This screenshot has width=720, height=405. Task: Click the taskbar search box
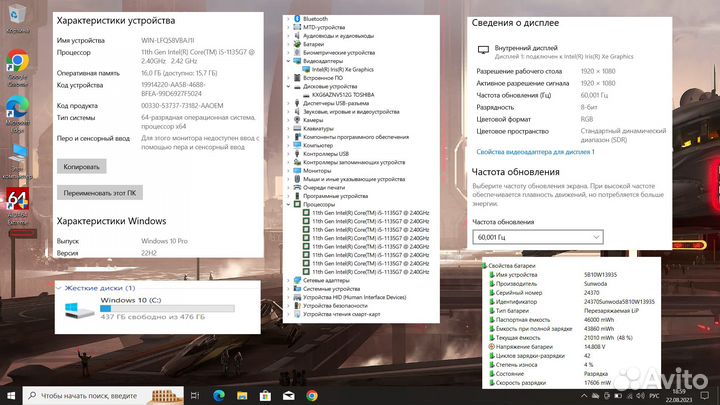pyautogui.click(x=103, y=395)
